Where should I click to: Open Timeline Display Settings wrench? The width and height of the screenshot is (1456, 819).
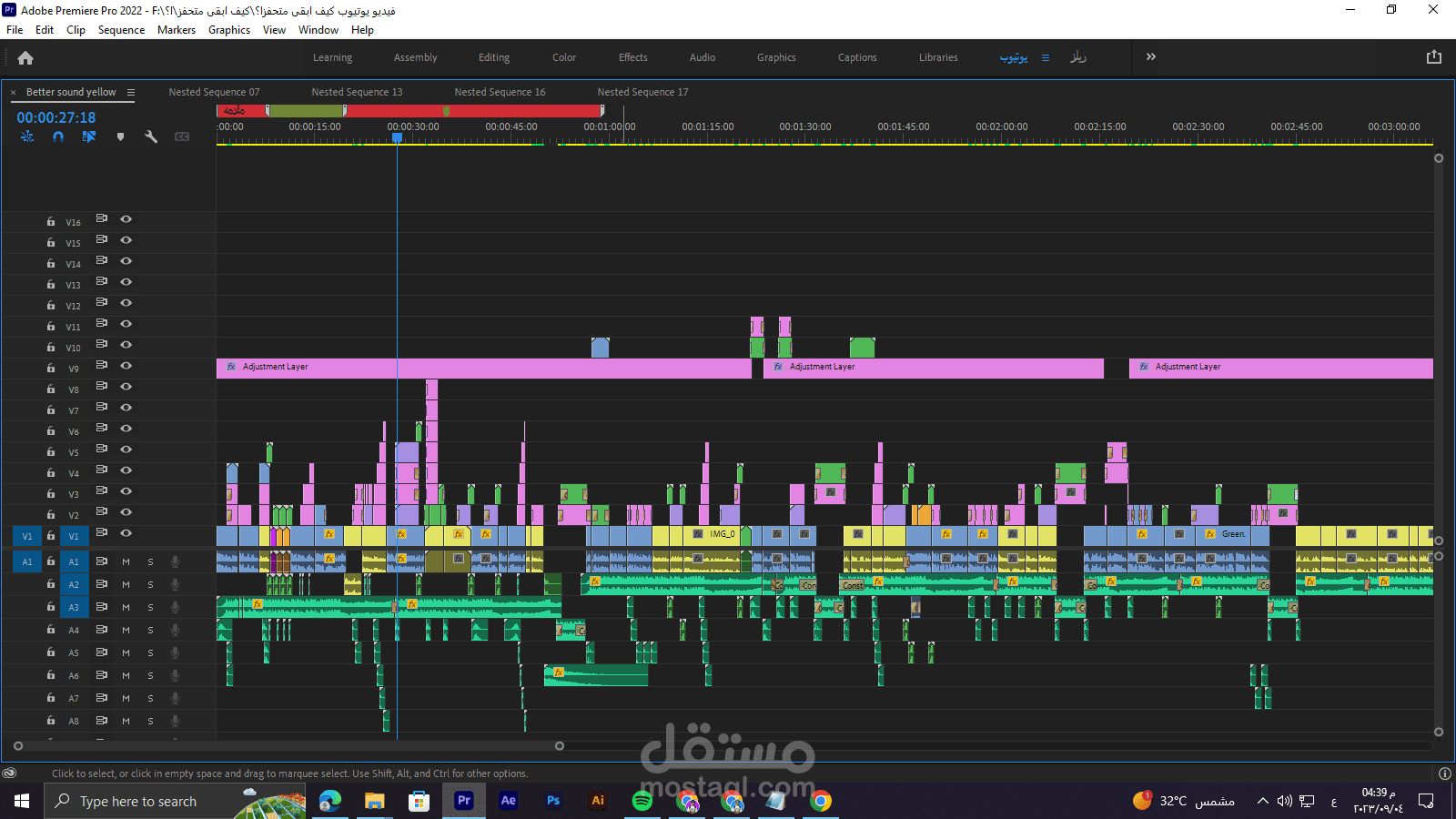[x=151, y=136]
